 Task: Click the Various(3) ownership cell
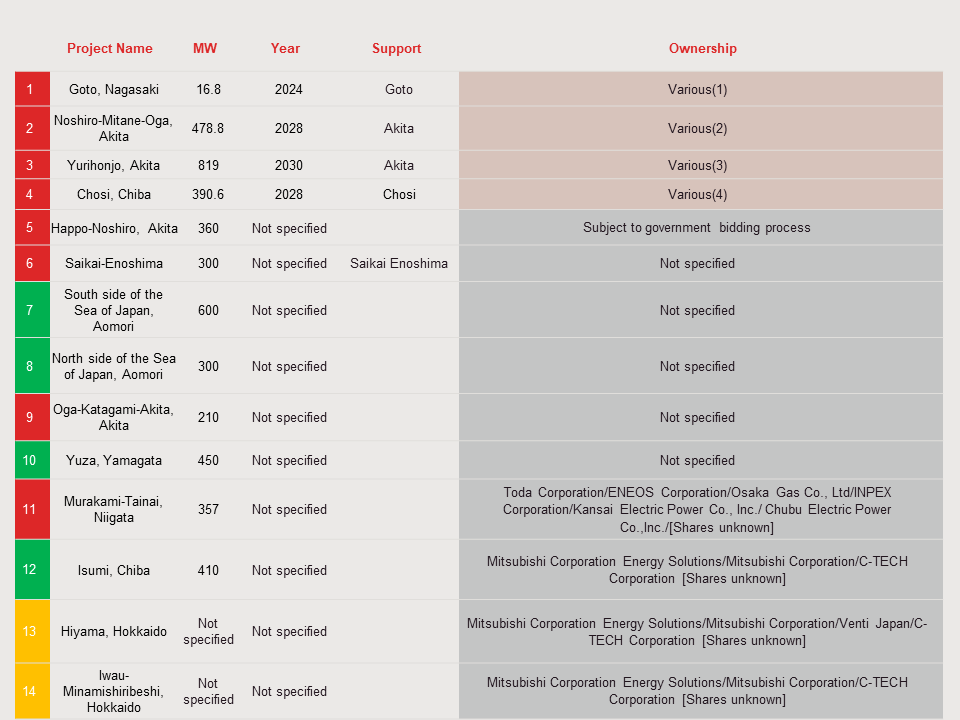pyautogui.click(x=698, y=165)
